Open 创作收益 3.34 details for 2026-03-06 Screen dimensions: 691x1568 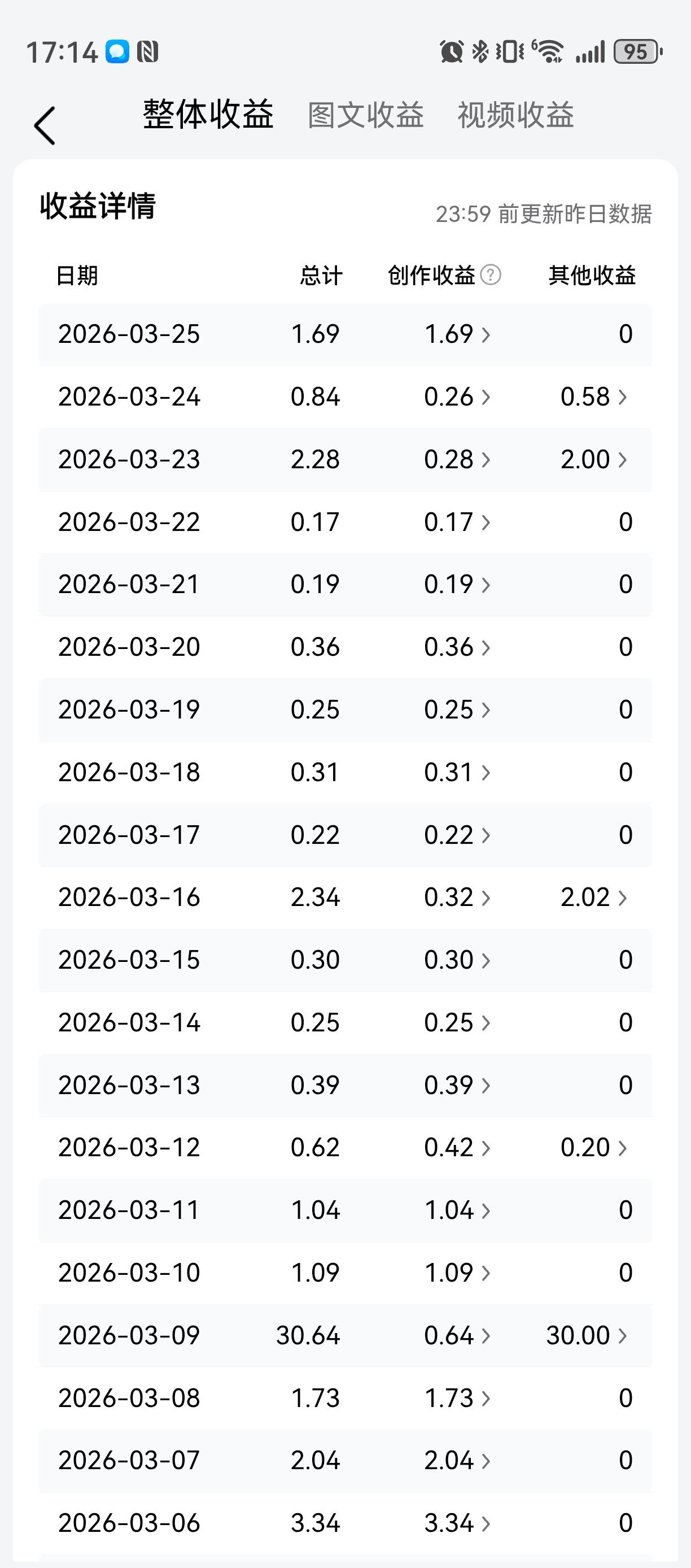coord(457,1523)
